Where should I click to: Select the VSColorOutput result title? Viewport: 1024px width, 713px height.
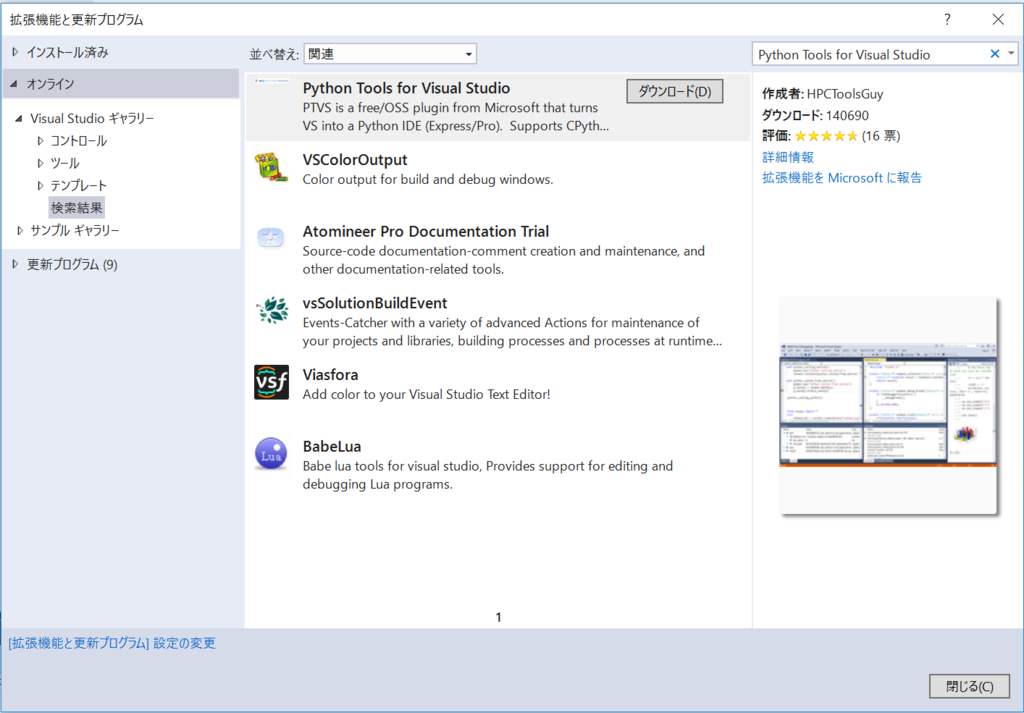(x=355, y=160)
